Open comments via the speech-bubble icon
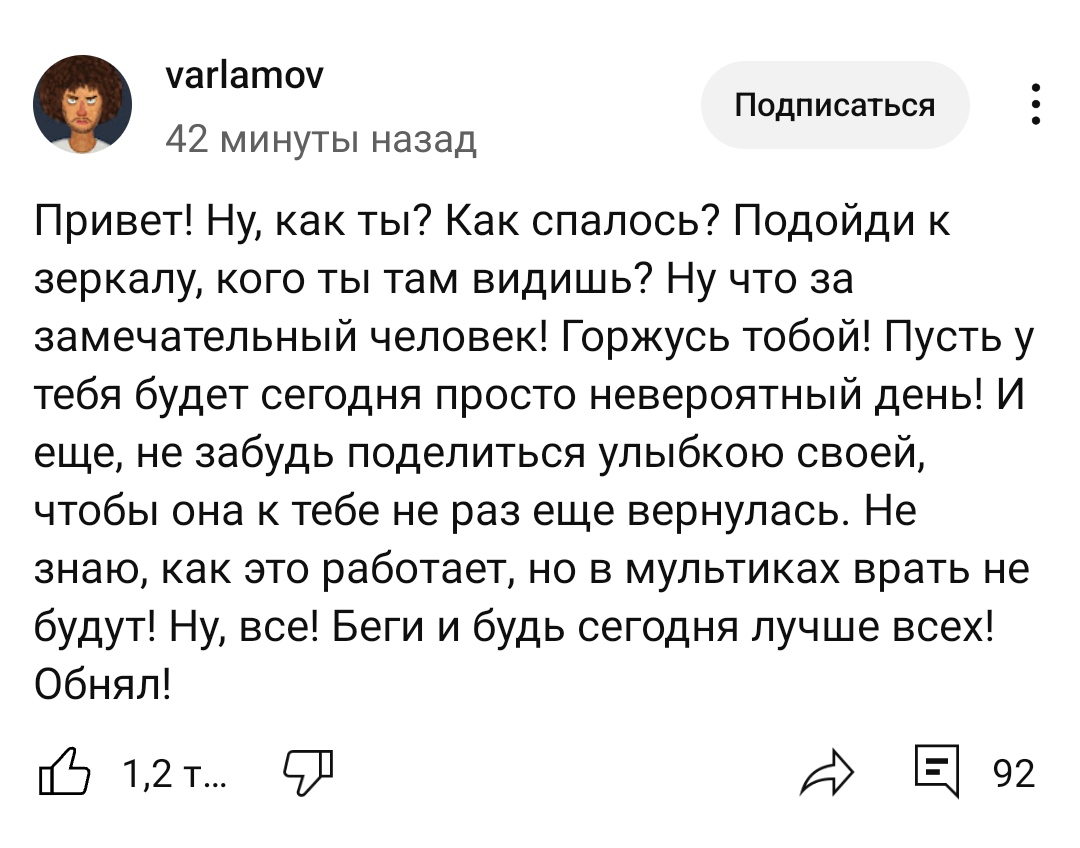The image size is (1080, 848). pos(937,771)
